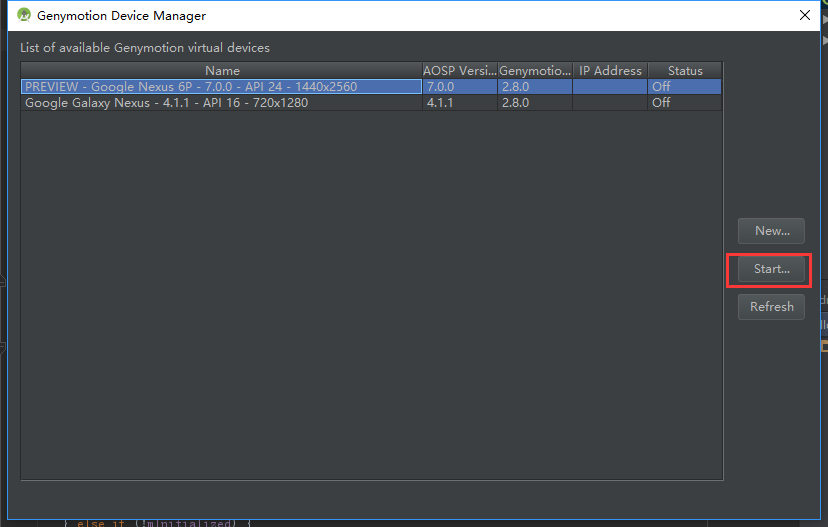Click the 2.8.0 cell in Galaxy Nexus row

[535, 102]
